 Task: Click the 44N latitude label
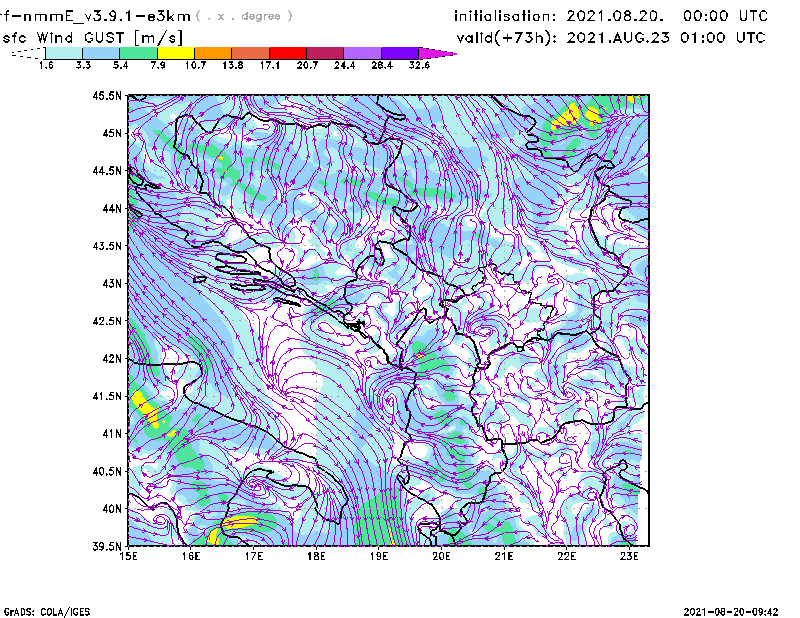112,208
